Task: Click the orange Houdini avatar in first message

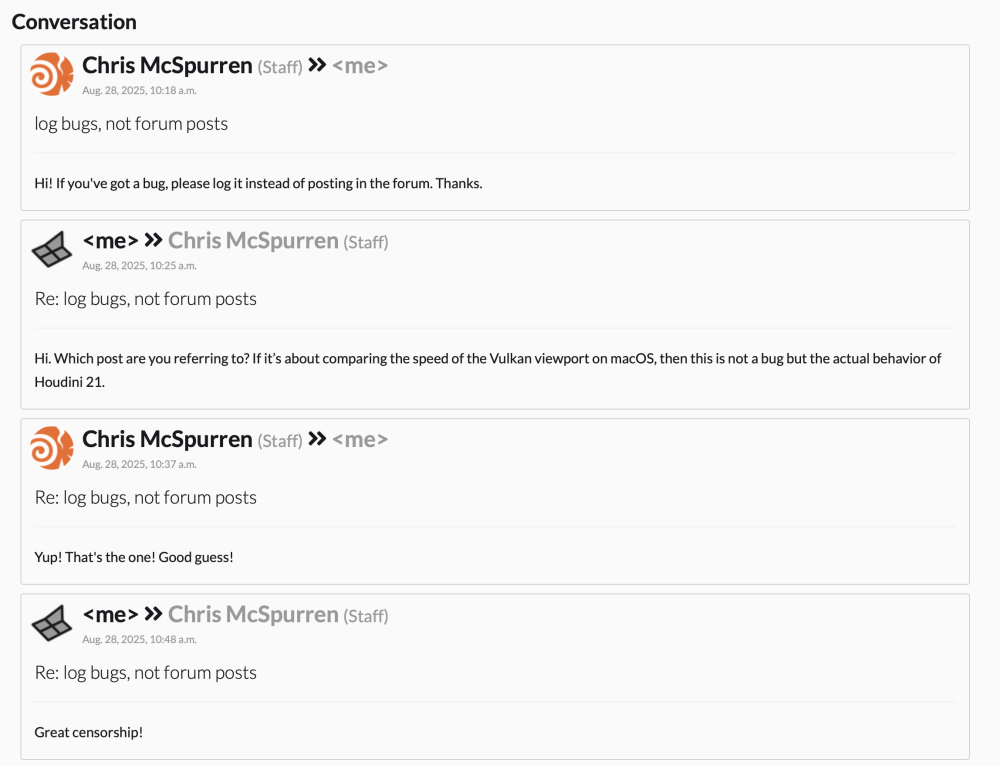Action: coord(52,74)
